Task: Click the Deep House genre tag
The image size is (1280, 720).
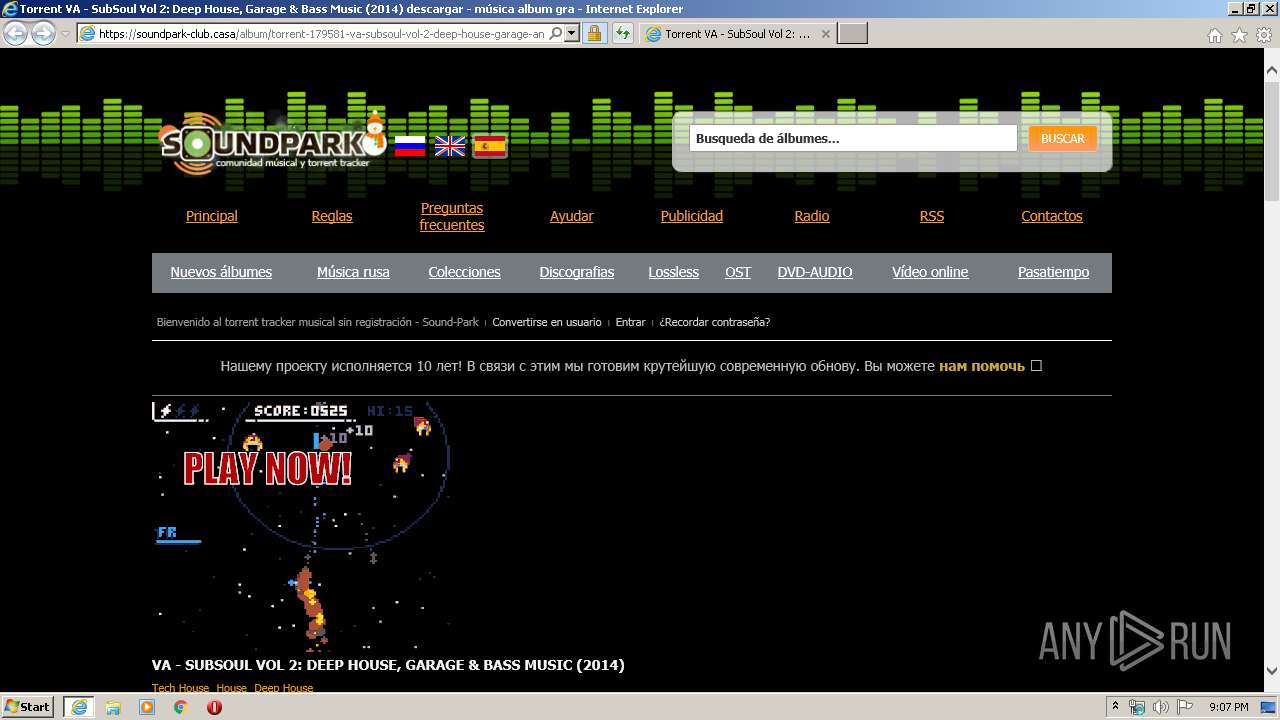Action: [283, 688]
